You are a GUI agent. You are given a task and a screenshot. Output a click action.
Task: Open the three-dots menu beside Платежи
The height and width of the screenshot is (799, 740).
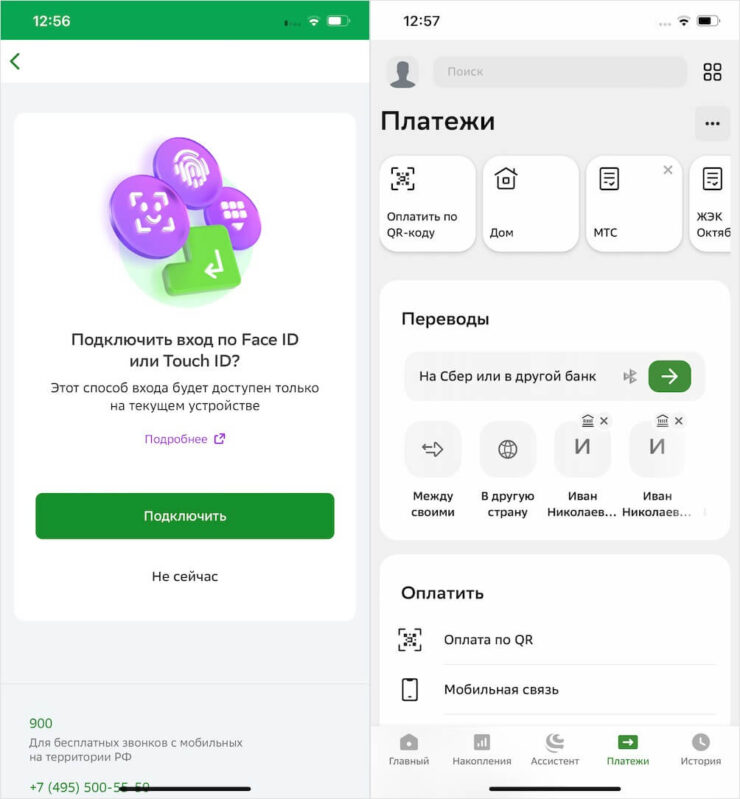[x=712, y=123]
